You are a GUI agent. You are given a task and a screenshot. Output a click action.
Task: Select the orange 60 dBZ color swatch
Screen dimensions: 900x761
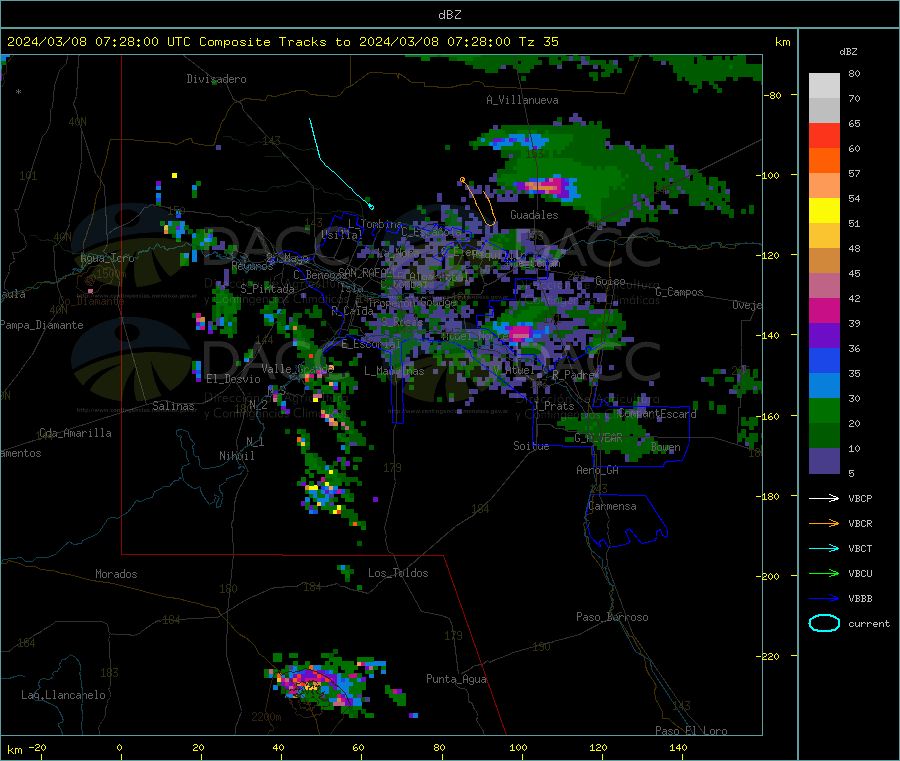(824, 161)
